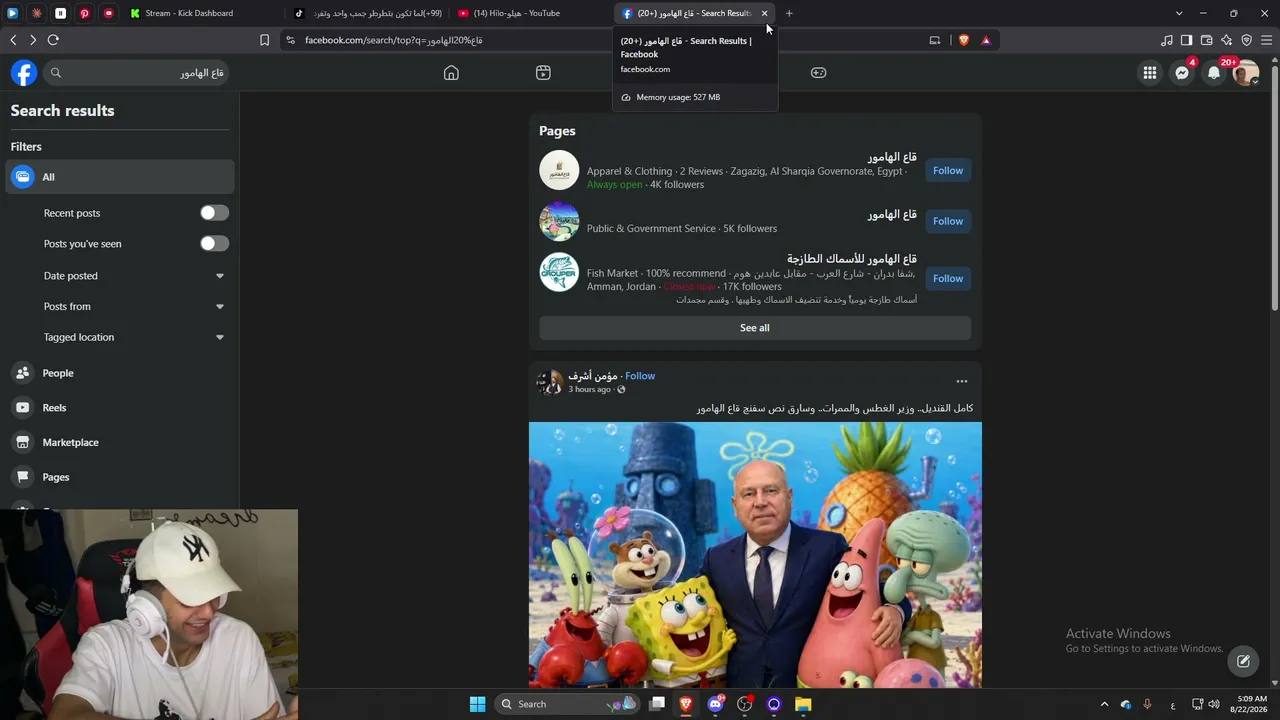The image size is (1280, 720).
Task: Open Brave Shields icon
Action: click(x=964, y=40)
